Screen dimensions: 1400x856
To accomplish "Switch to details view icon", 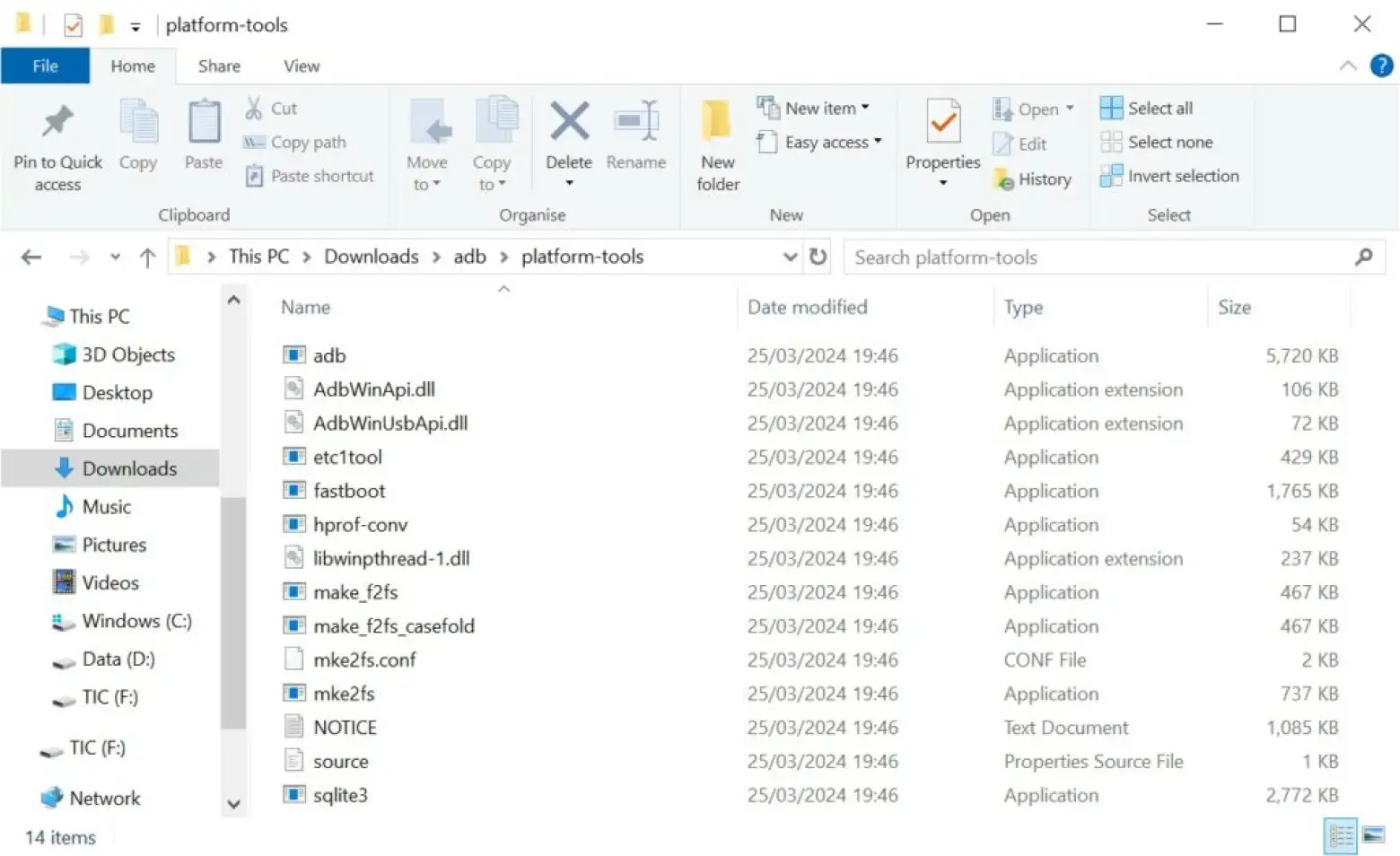I will point(1341,836).
